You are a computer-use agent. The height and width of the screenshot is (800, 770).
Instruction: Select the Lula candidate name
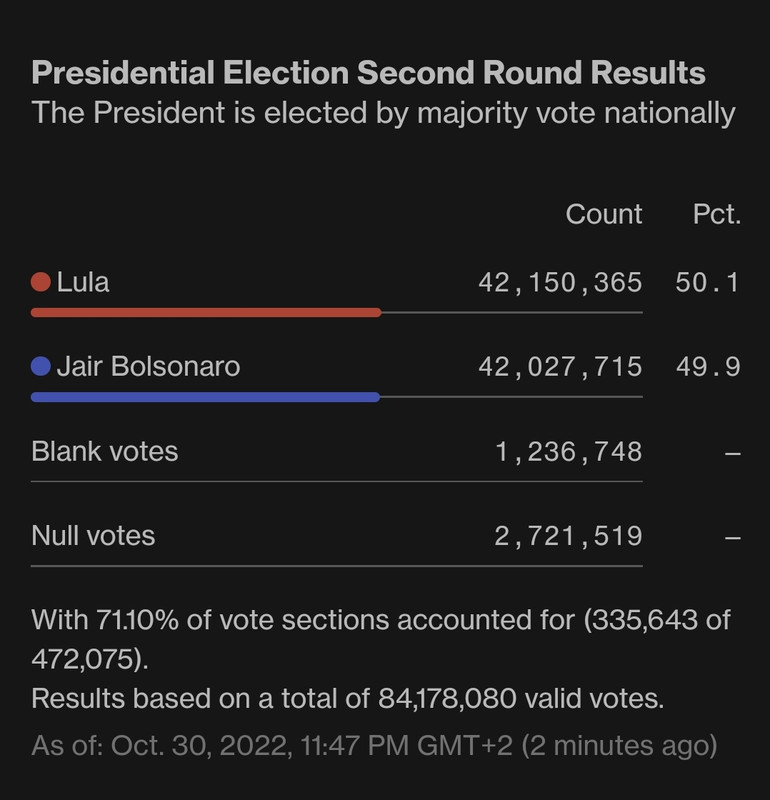pyautogui.click(x=83, y=282)
